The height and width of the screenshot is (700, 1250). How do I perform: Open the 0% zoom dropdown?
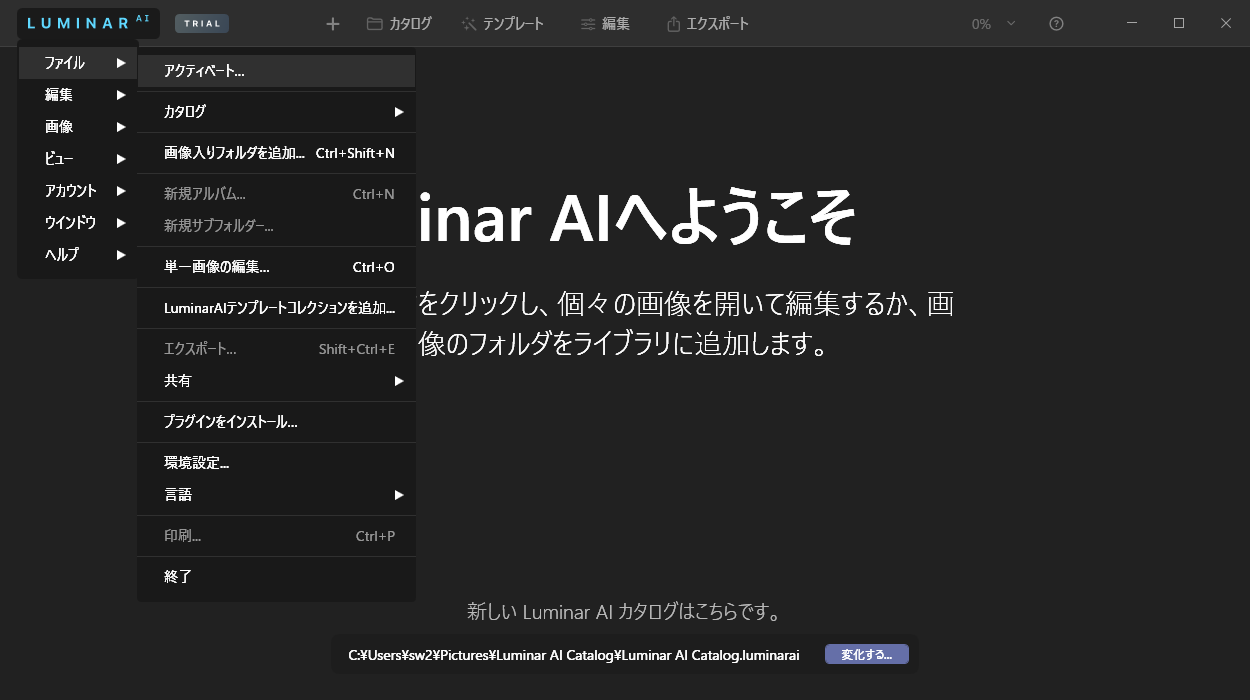993,24
